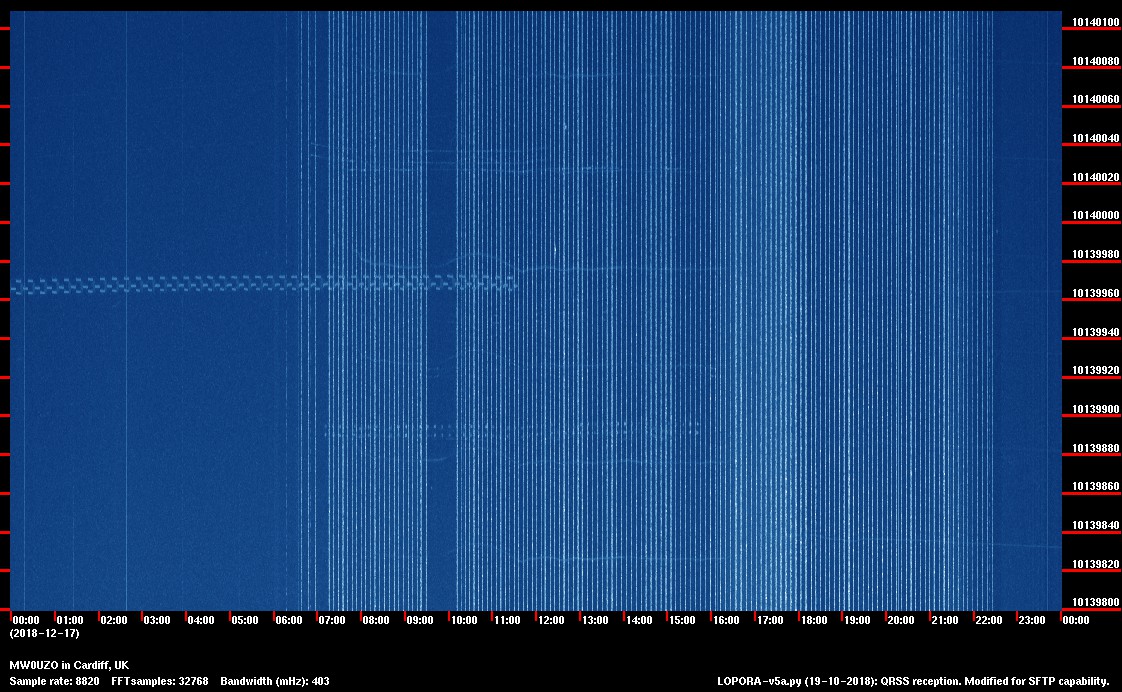
Task: Select the 23:00 time axis marker
Action: pyautogui.click(x=1032, y=620)
